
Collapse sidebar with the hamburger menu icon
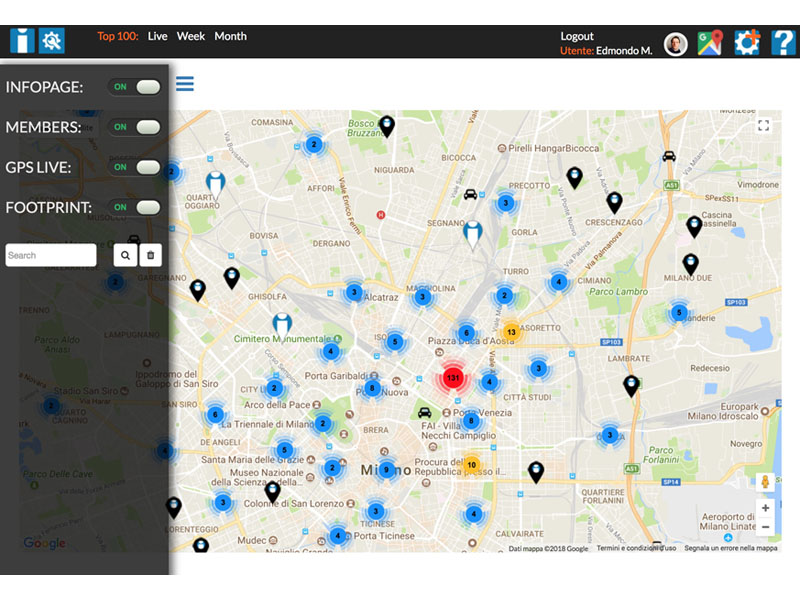(x=185, y=84)
